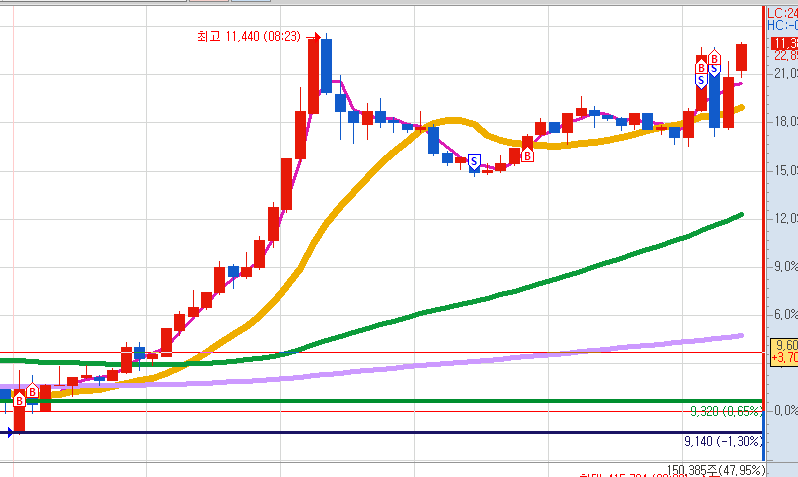
Task: Click the sell marker S at the dip after the peak
Action: [x=474, y=162]
